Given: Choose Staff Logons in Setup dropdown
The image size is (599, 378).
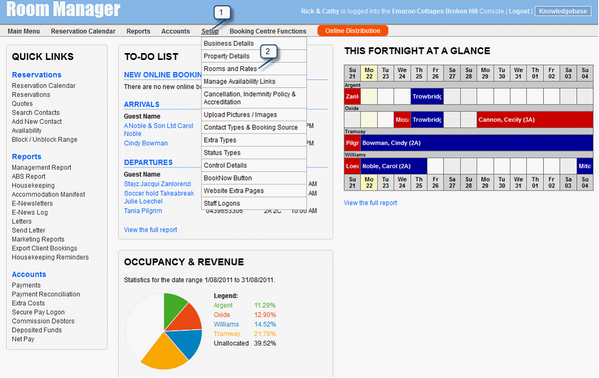Looking at the screenshot, I should coord(222,203).
